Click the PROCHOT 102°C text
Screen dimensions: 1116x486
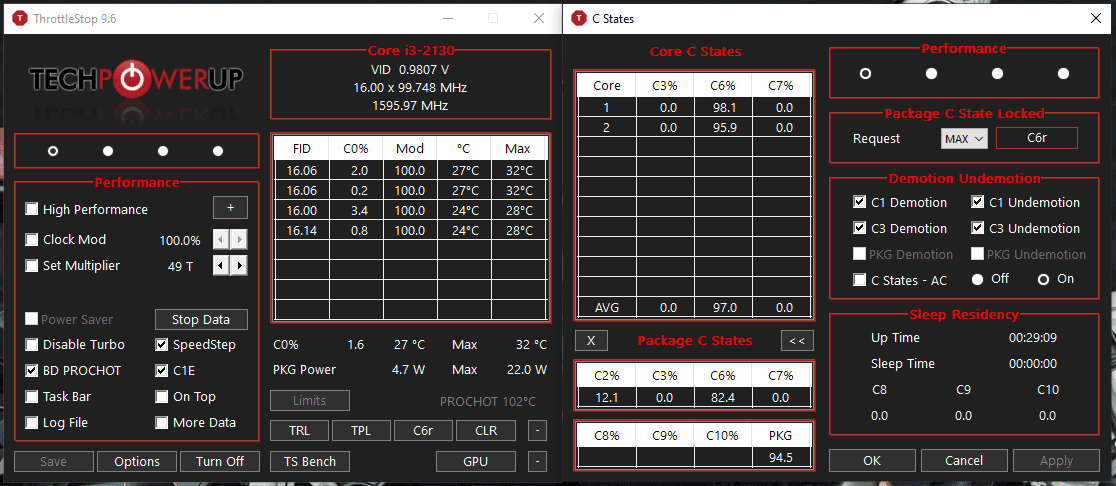(488, 401)
